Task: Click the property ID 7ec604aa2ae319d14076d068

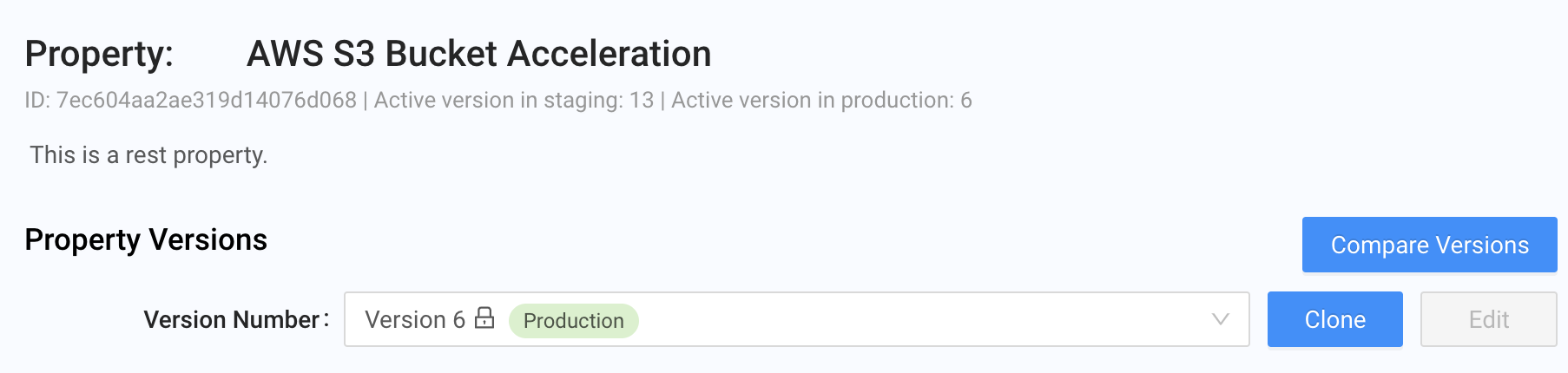Action: 207,101
